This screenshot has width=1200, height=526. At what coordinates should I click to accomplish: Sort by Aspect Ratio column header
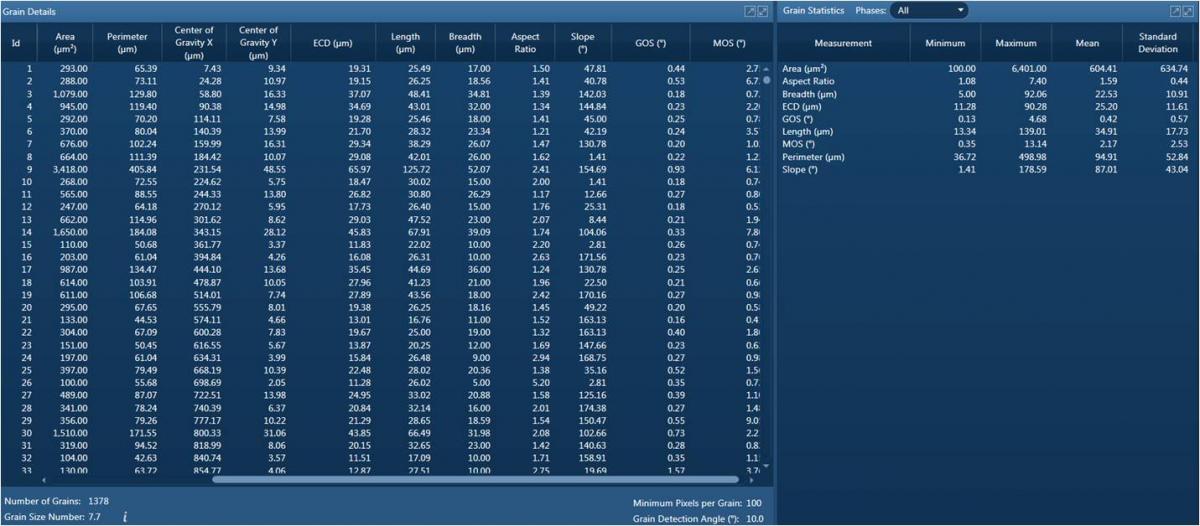525,43
